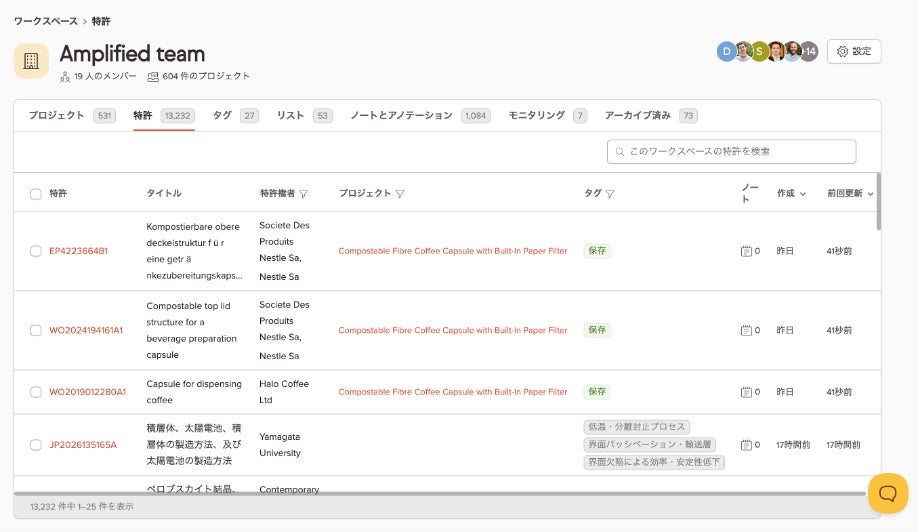Open the notes icon for EP4223664B1

746,251
